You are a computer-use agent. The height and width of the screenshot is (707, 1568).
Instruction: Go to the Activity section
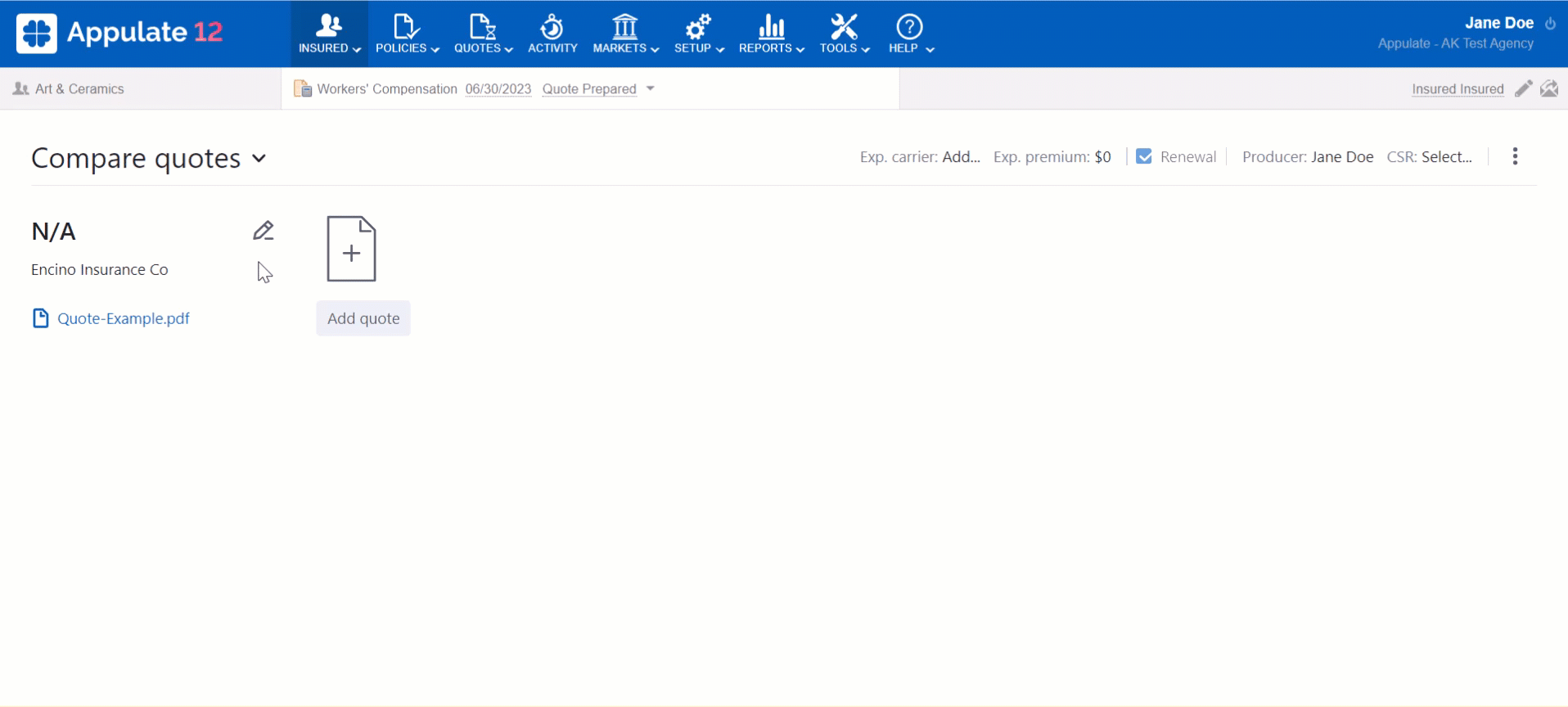tap(552, 34)
